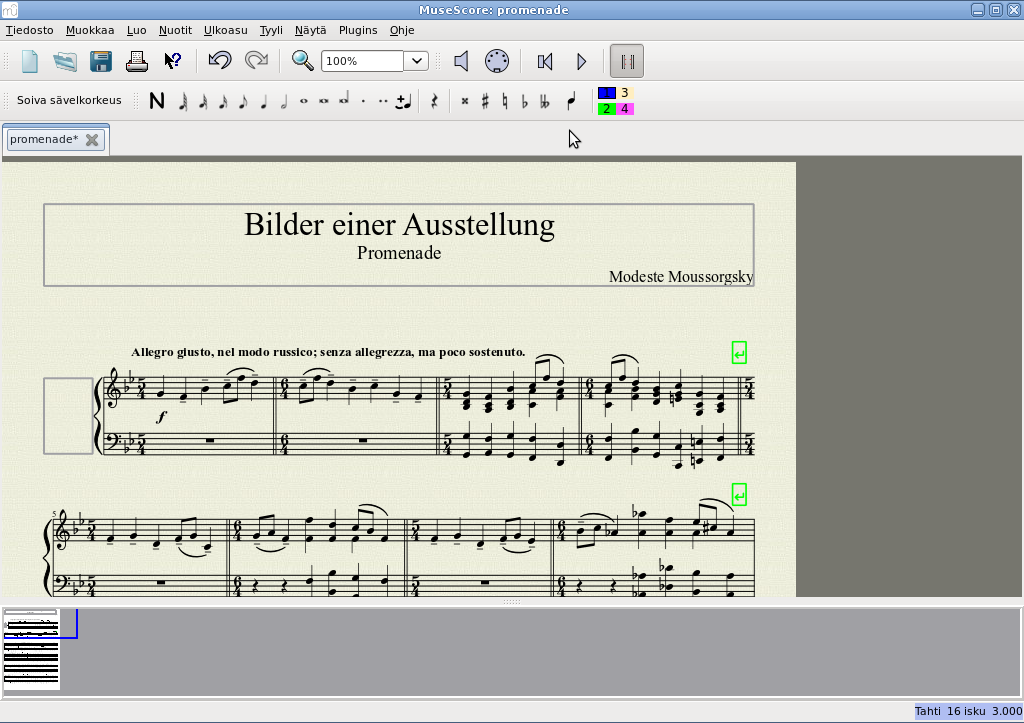Rewind playback to the start
1024x723 pixels.
point(545,61)
